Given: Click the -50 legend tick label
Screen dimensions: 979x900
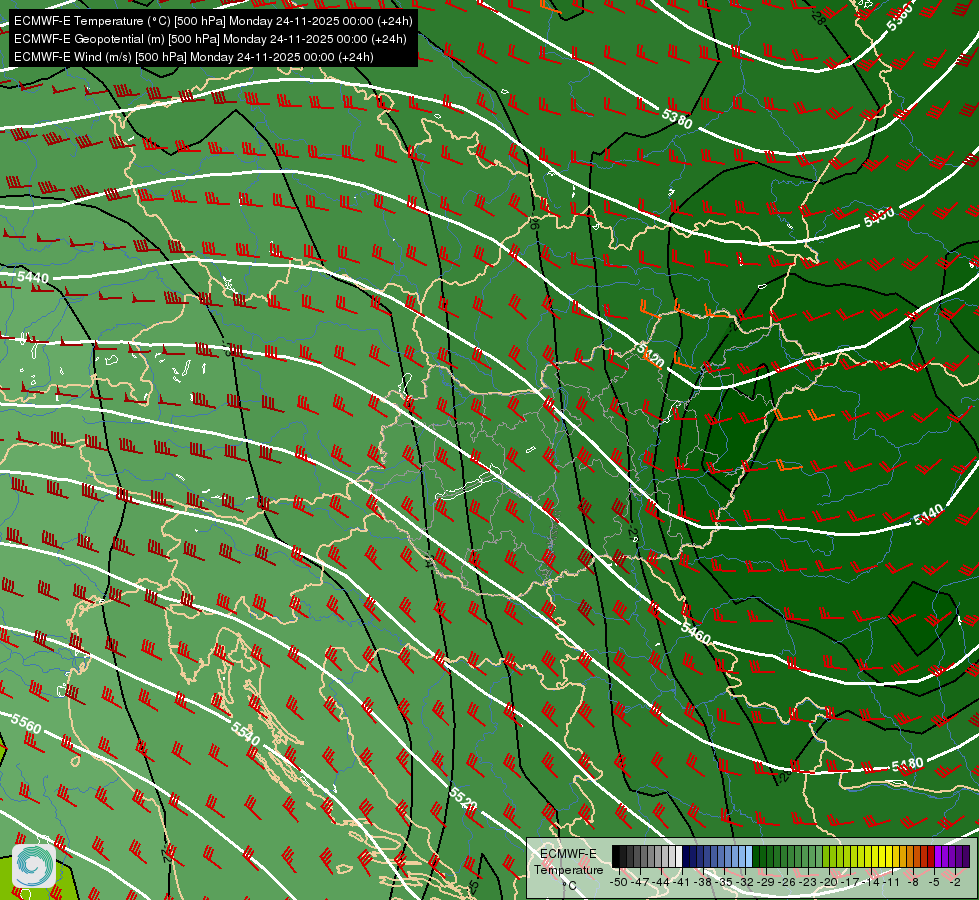Looking at the screenshot, I should click(x=619, y=882).
